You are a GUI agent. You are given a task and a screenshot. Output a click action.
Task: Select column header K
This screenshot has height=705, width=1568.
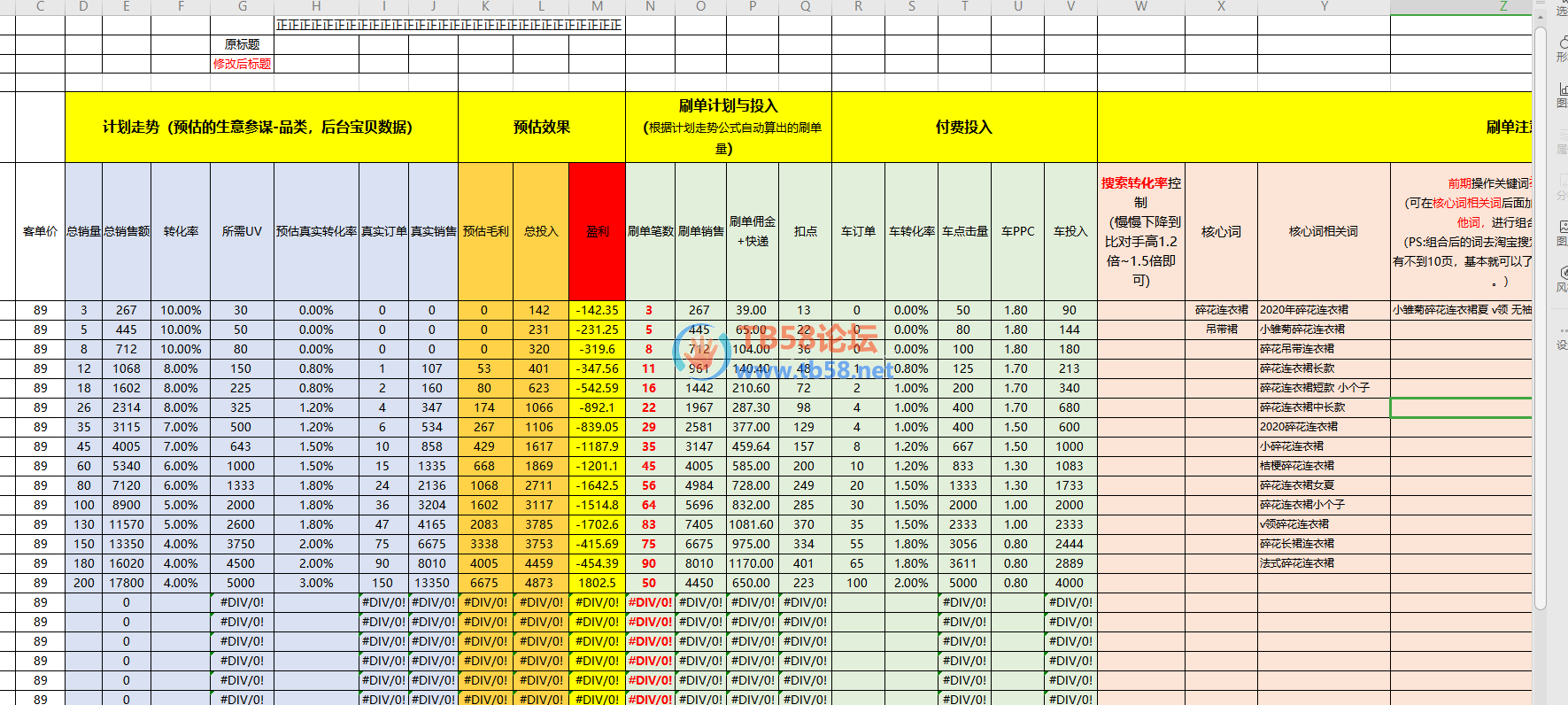click(x=485, y=6)
